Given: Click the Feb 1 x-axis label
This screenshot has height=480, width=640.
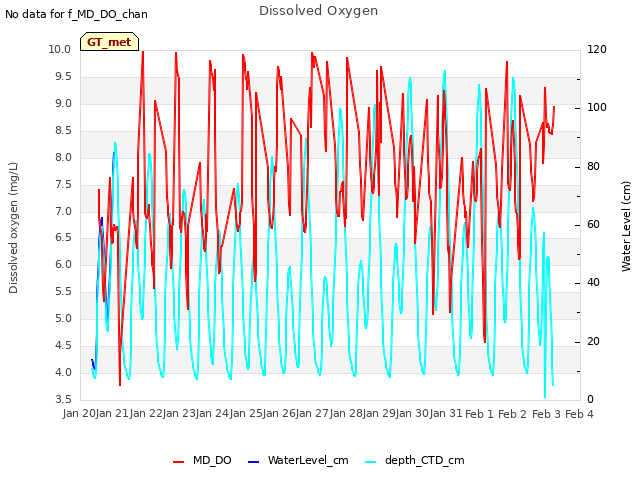Looking at the screenshot, I should pyautogui.click(x=479, y=414).
